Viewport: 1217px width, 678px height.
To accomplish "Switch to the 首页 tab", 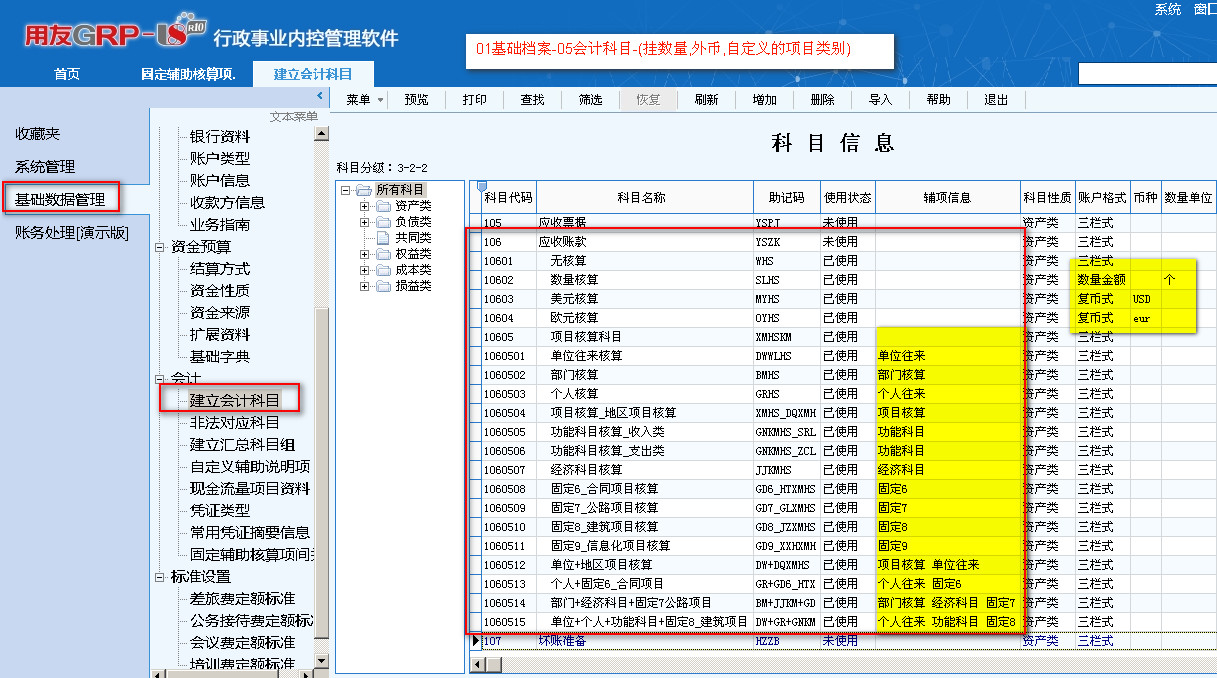I will point(67,74).
